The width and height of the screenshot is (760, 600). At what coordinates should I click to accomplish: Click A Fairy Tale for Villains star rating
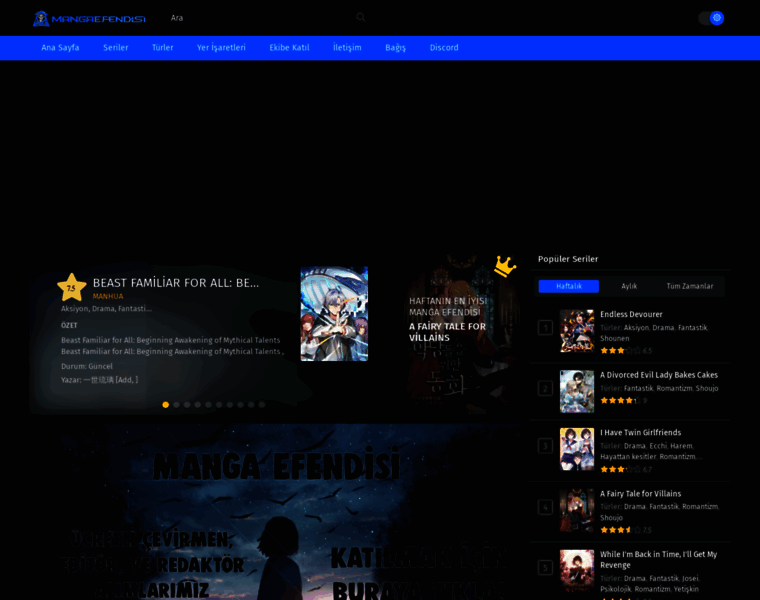[x=620, y=530]
